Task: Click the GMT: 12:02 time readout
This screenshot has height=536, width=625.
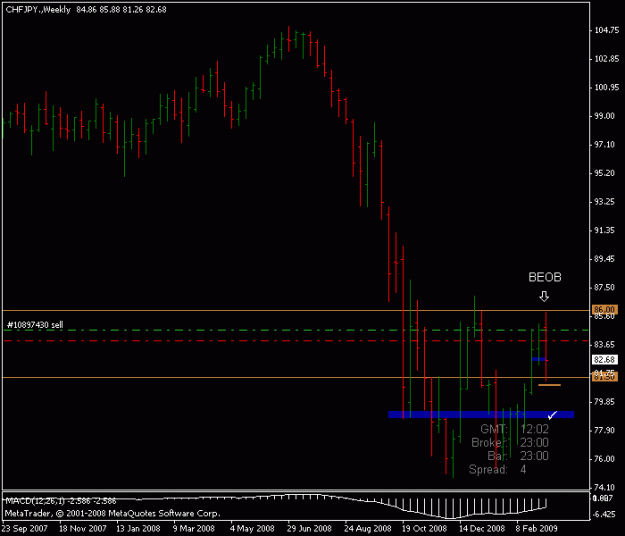Action: click(514, 429)
